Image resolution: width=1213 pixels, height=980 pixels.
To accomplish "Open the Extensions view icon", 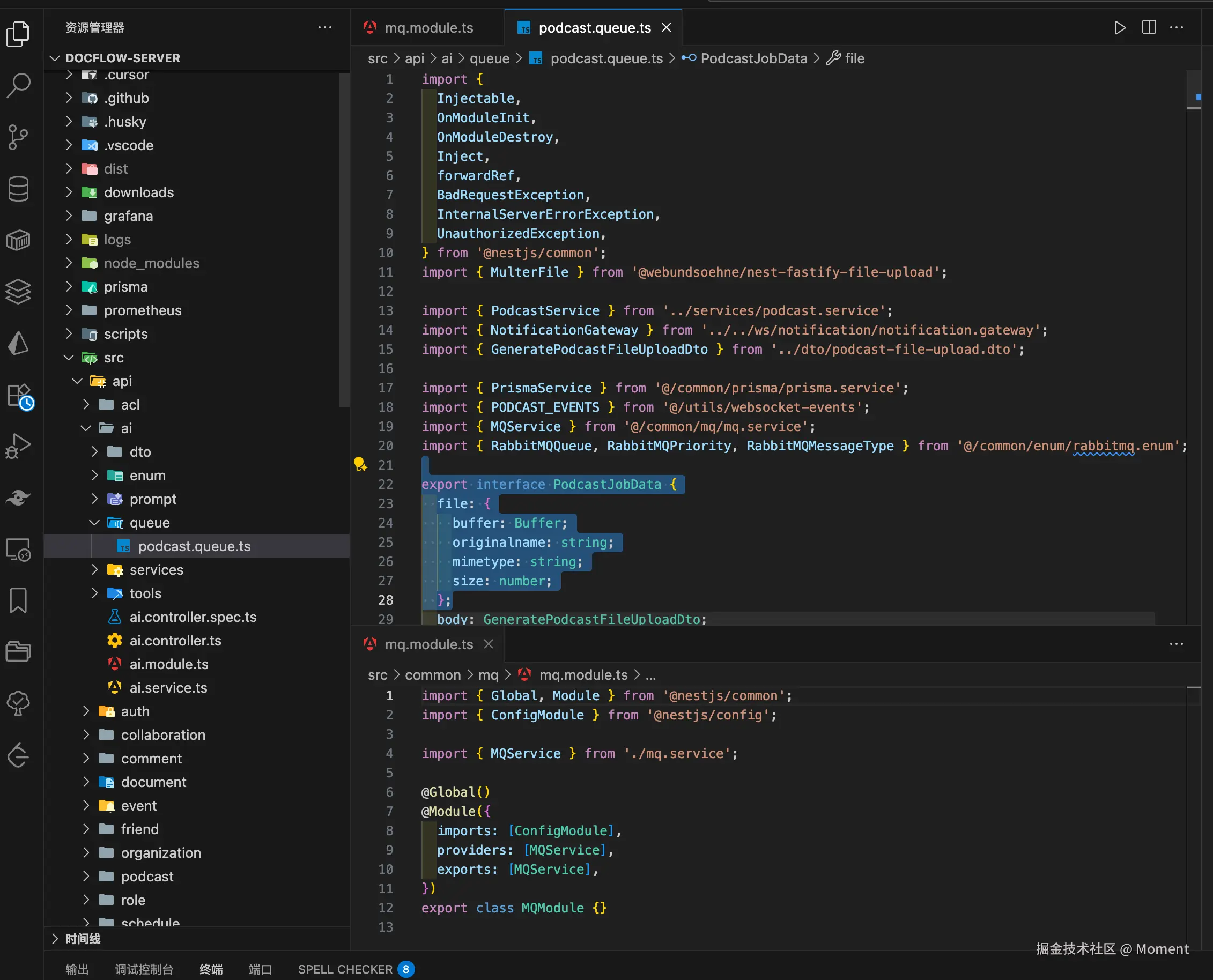I will click(19, 395).
